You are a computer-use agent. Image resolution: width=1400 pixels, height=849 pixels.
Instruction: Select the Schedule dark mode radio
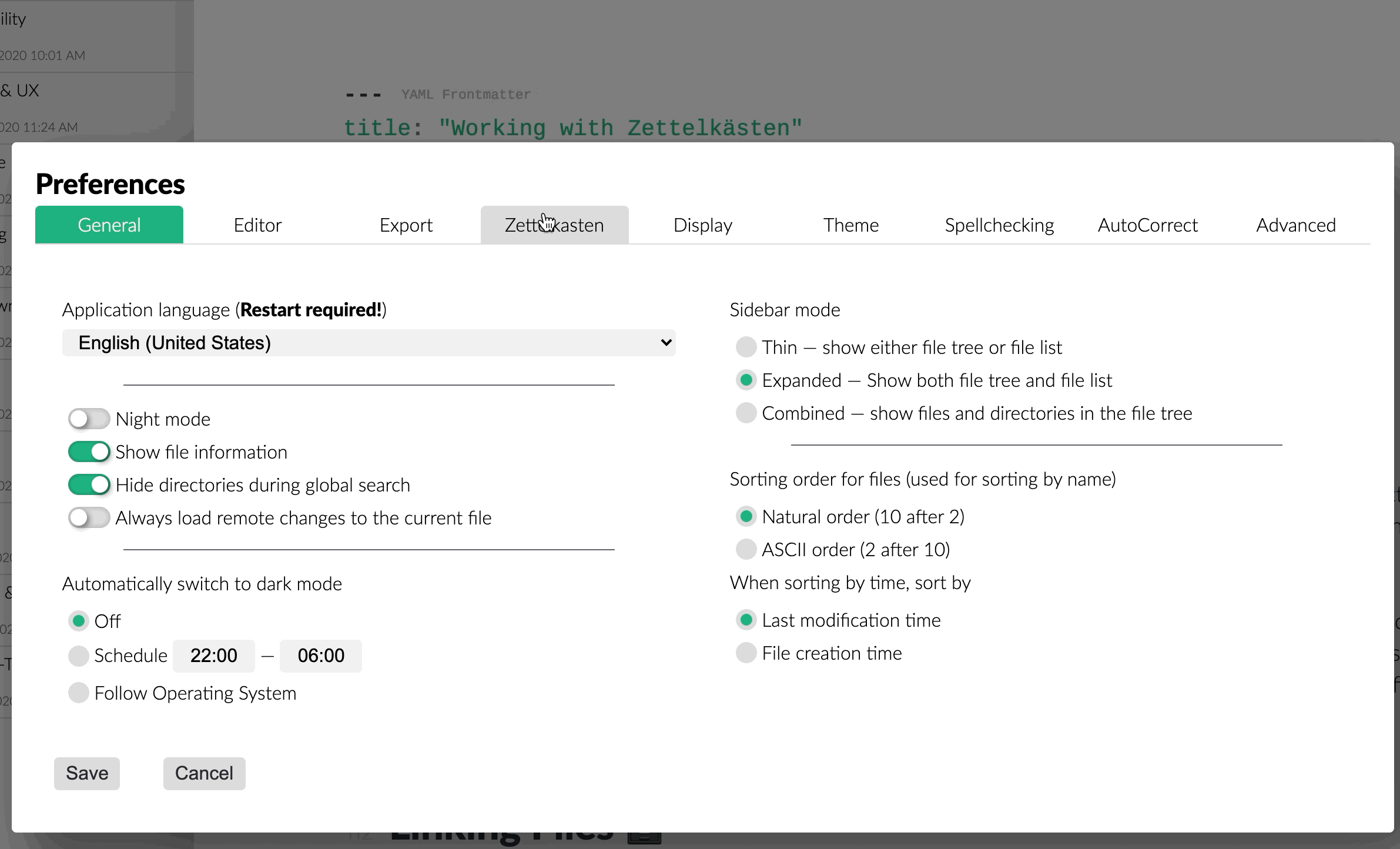[78, 656]
